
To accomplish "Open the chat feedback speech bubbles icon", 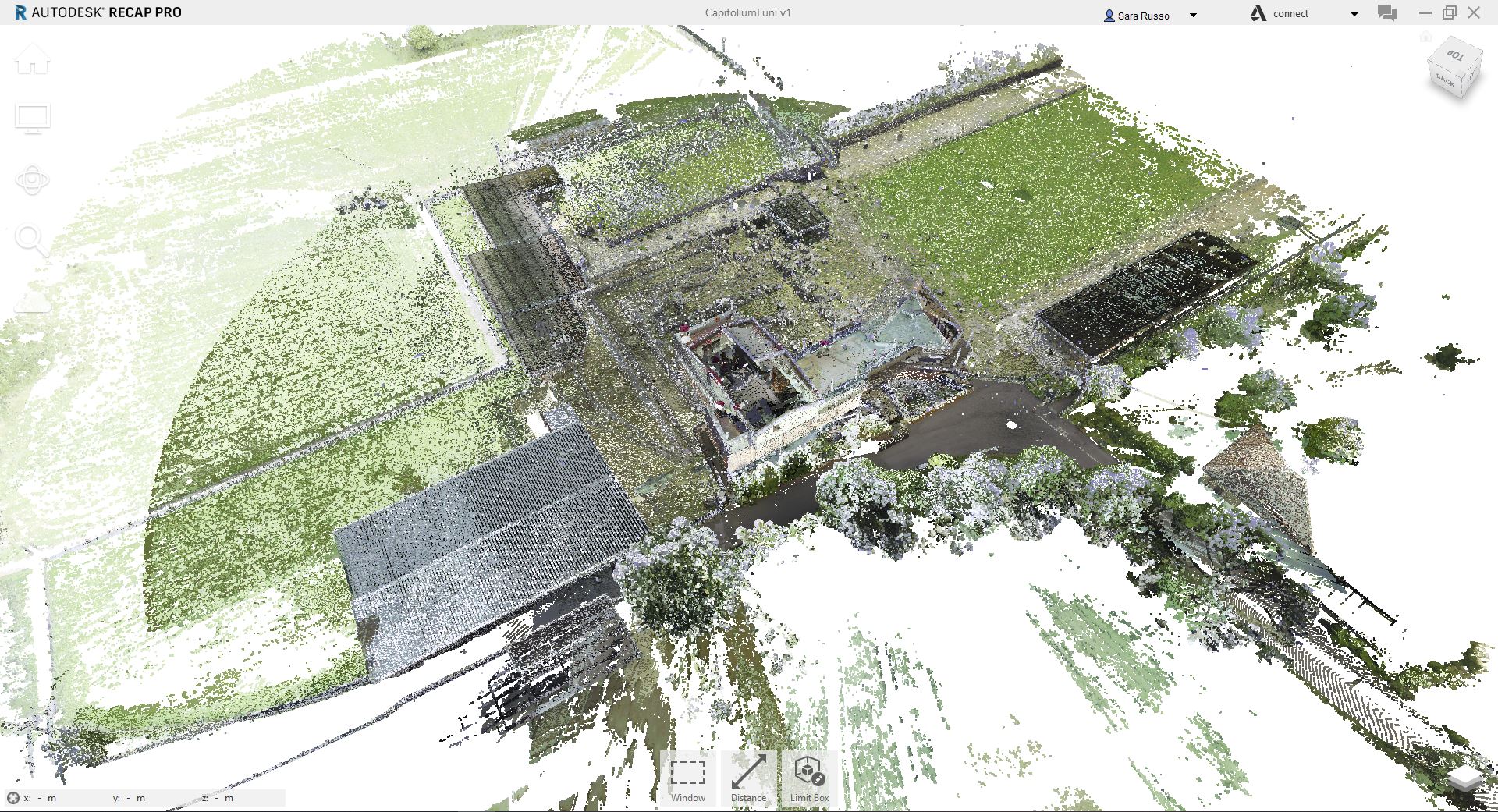I will pyautogui.click(x=1386, y=13).
